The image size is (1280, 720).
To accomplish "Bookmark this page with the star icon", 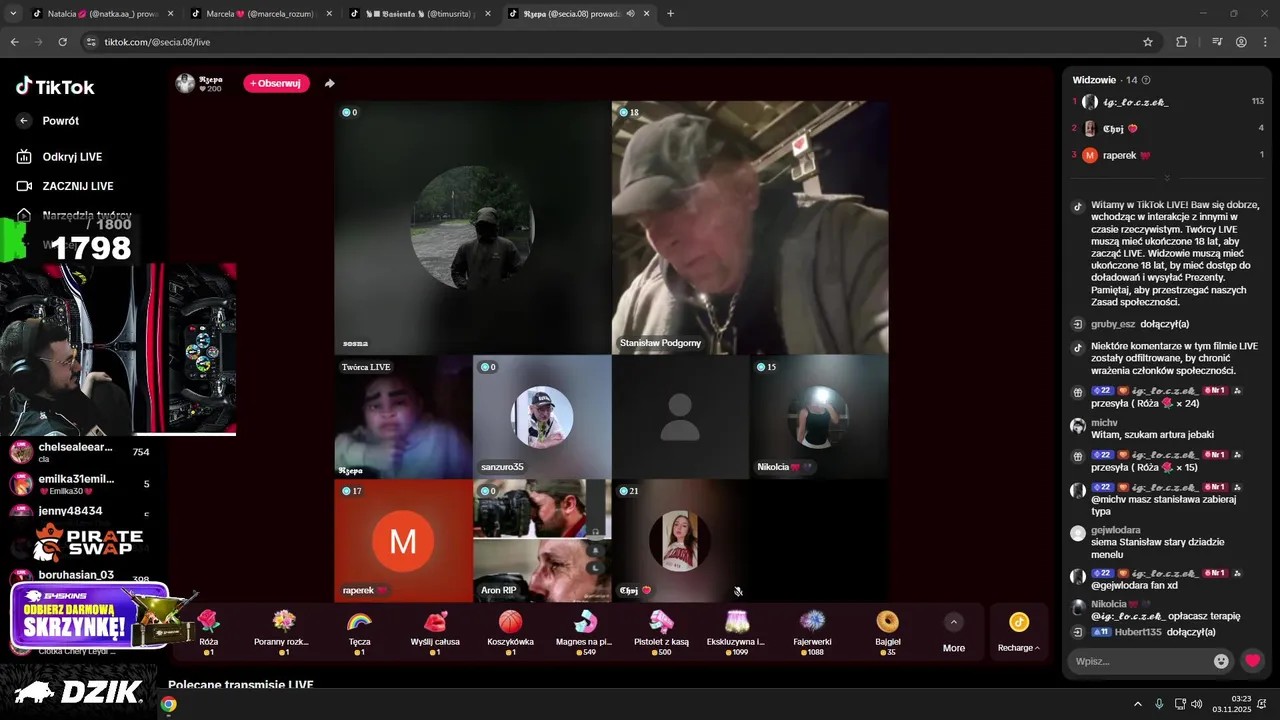I will [1148, 42].
